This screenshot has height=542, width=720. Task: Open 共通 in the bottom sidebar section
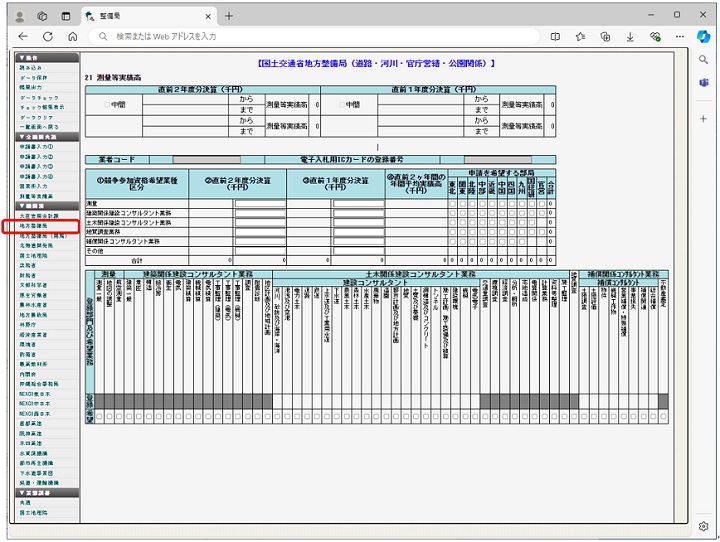[x=25, y=502]
